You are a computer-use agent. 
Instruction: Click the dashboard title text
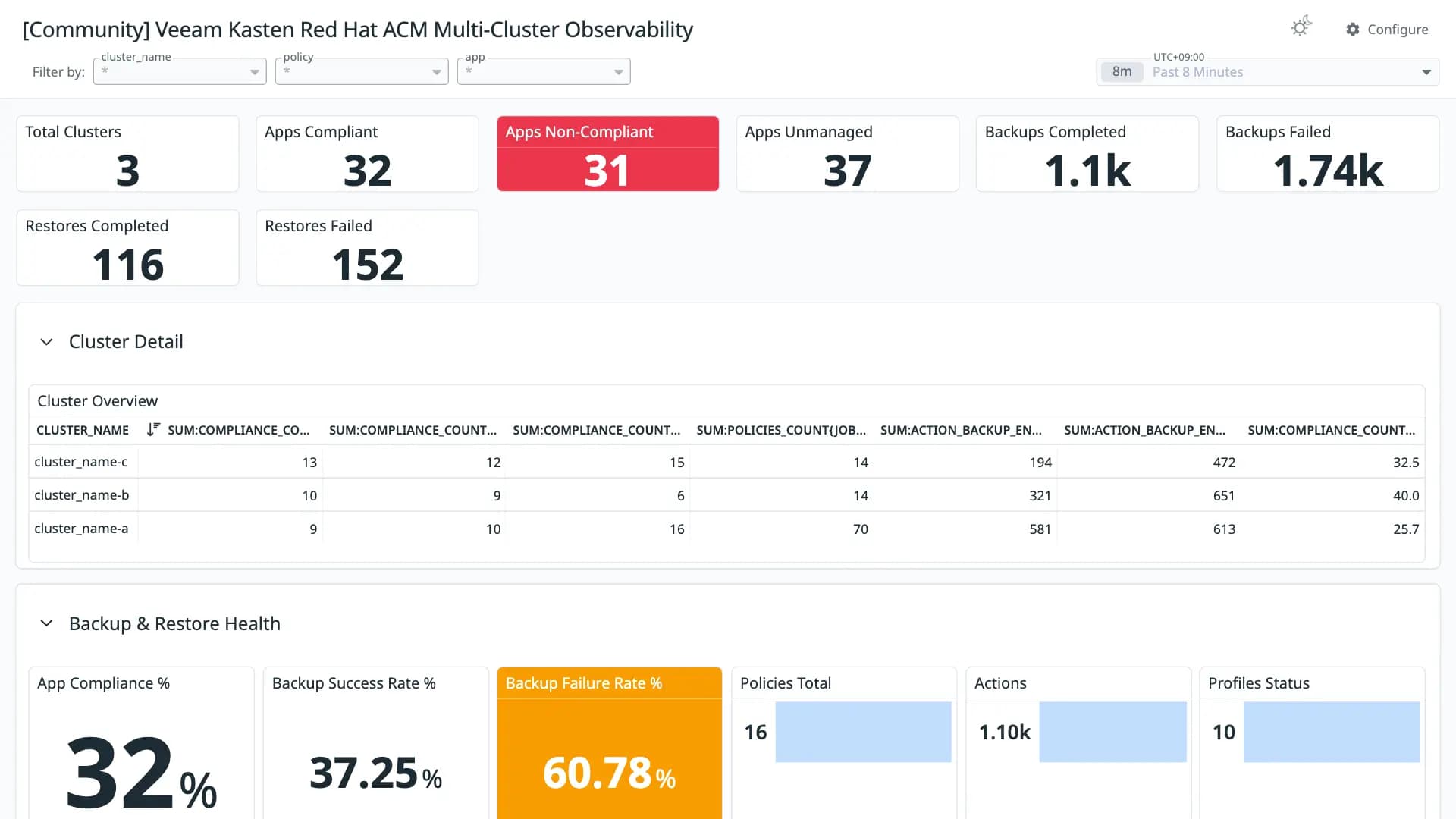pyautogui.click(x=357, y=30)
